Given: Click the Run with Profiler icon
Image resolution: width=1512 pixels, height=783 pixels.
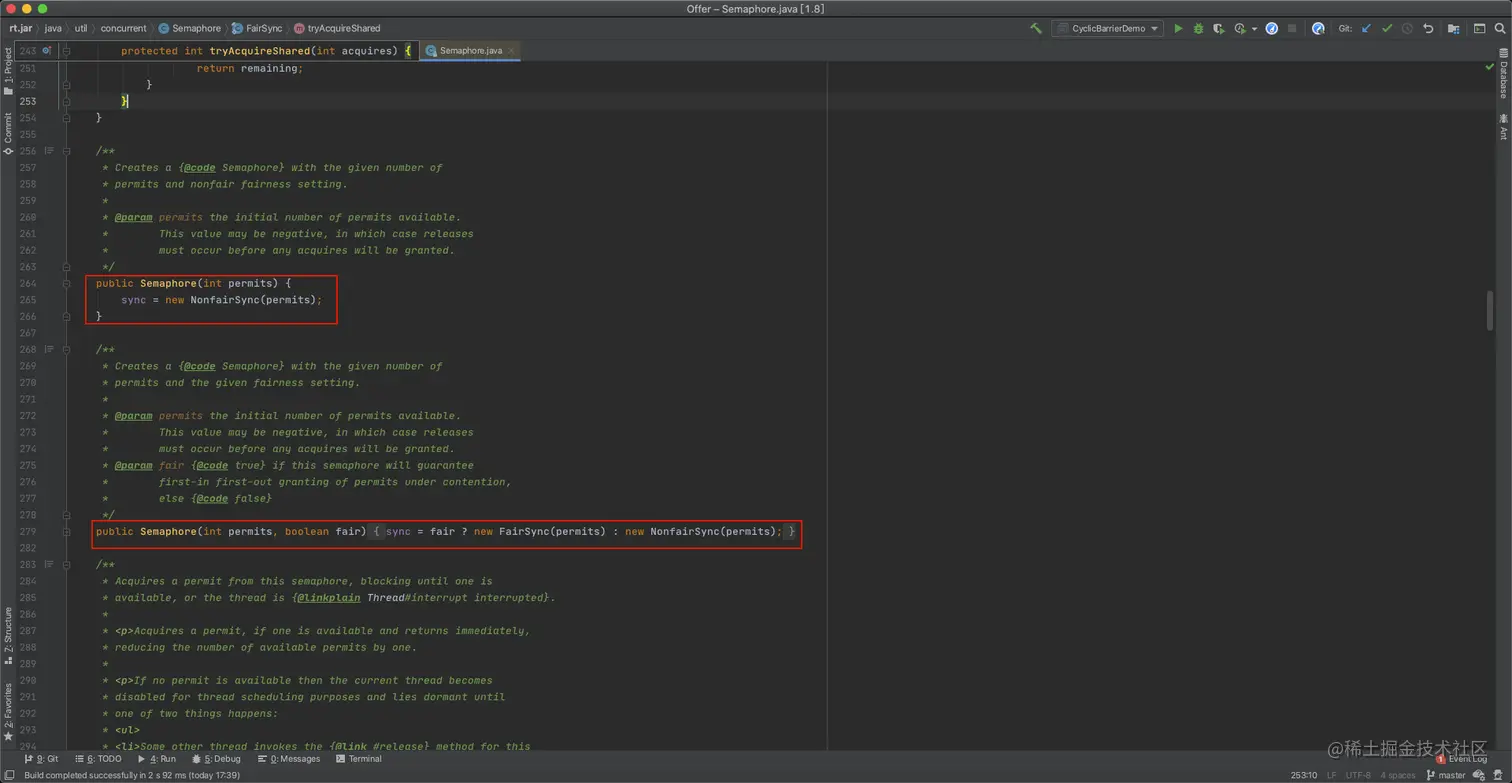Looking at the screenshot, I should pyautogui.click(x=1240, y=29).
